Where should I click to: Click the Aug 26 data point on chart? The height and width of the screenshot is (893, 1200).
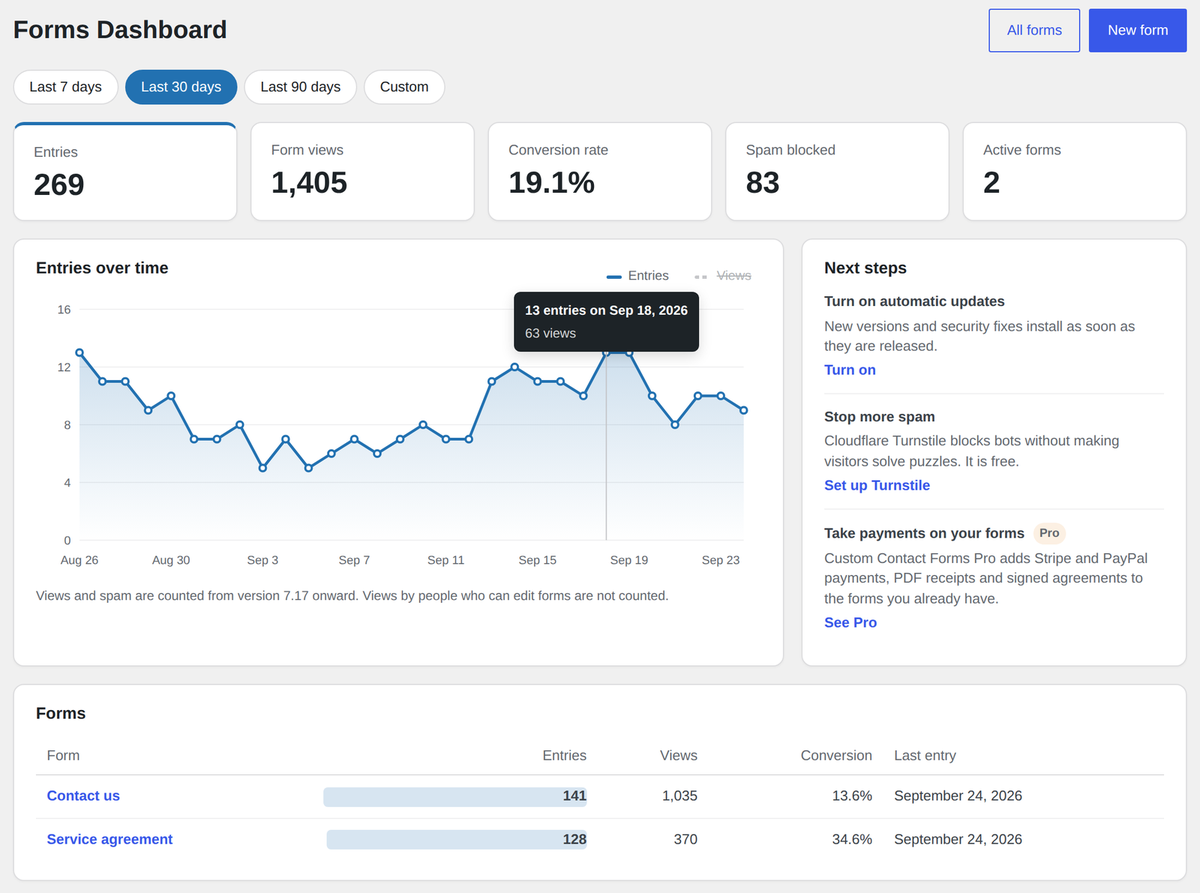tap(79, 353)
